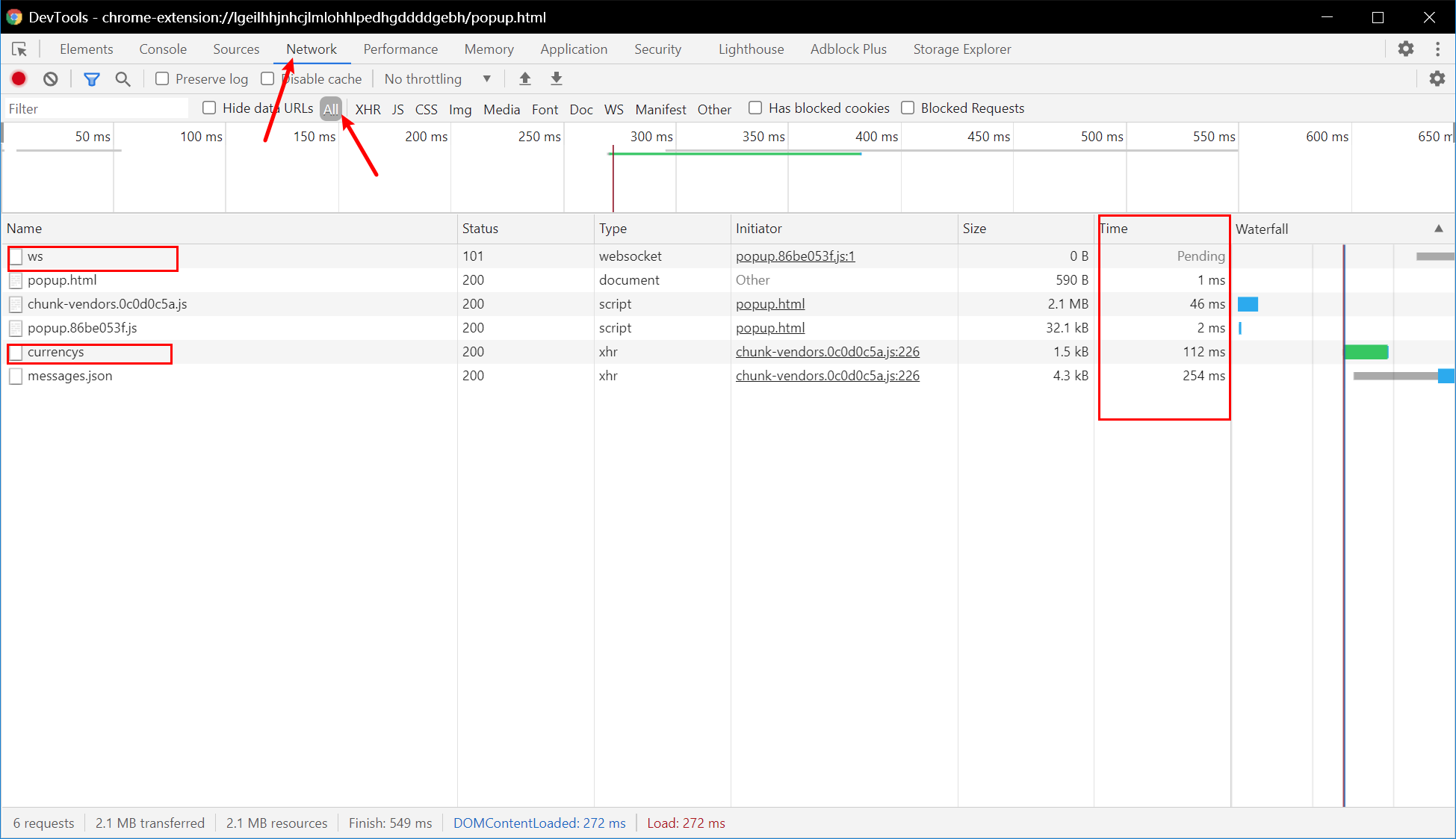The height and width of the screenshot is (839, 1456).
Task: Enable Has blocked cookies filter
Action: point(755,108)
